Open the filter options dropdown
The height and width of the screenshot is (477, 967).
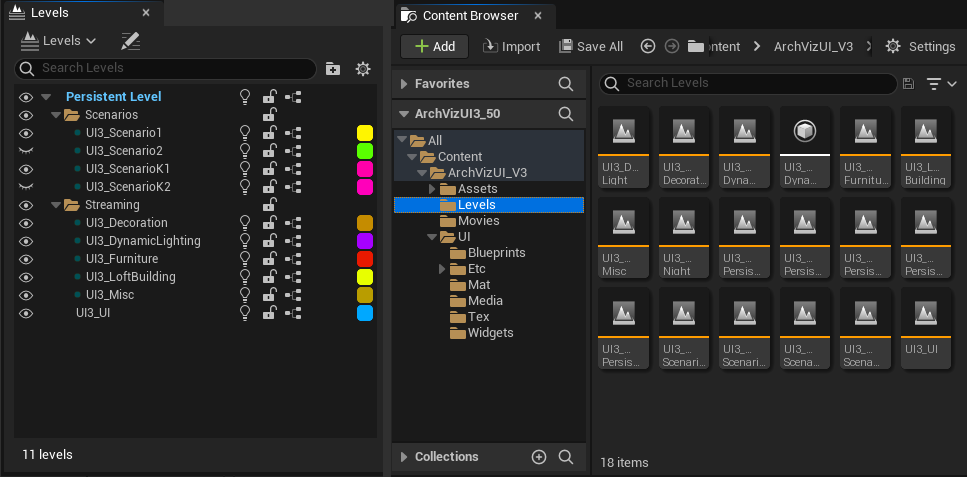(x=941, y=84)
